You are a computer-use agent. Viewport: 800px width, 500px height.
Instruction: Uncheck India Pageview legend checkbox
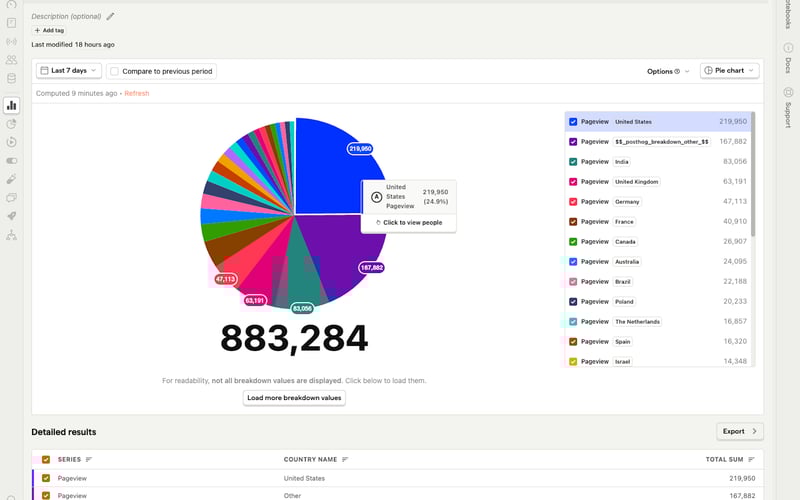[573, 162]
